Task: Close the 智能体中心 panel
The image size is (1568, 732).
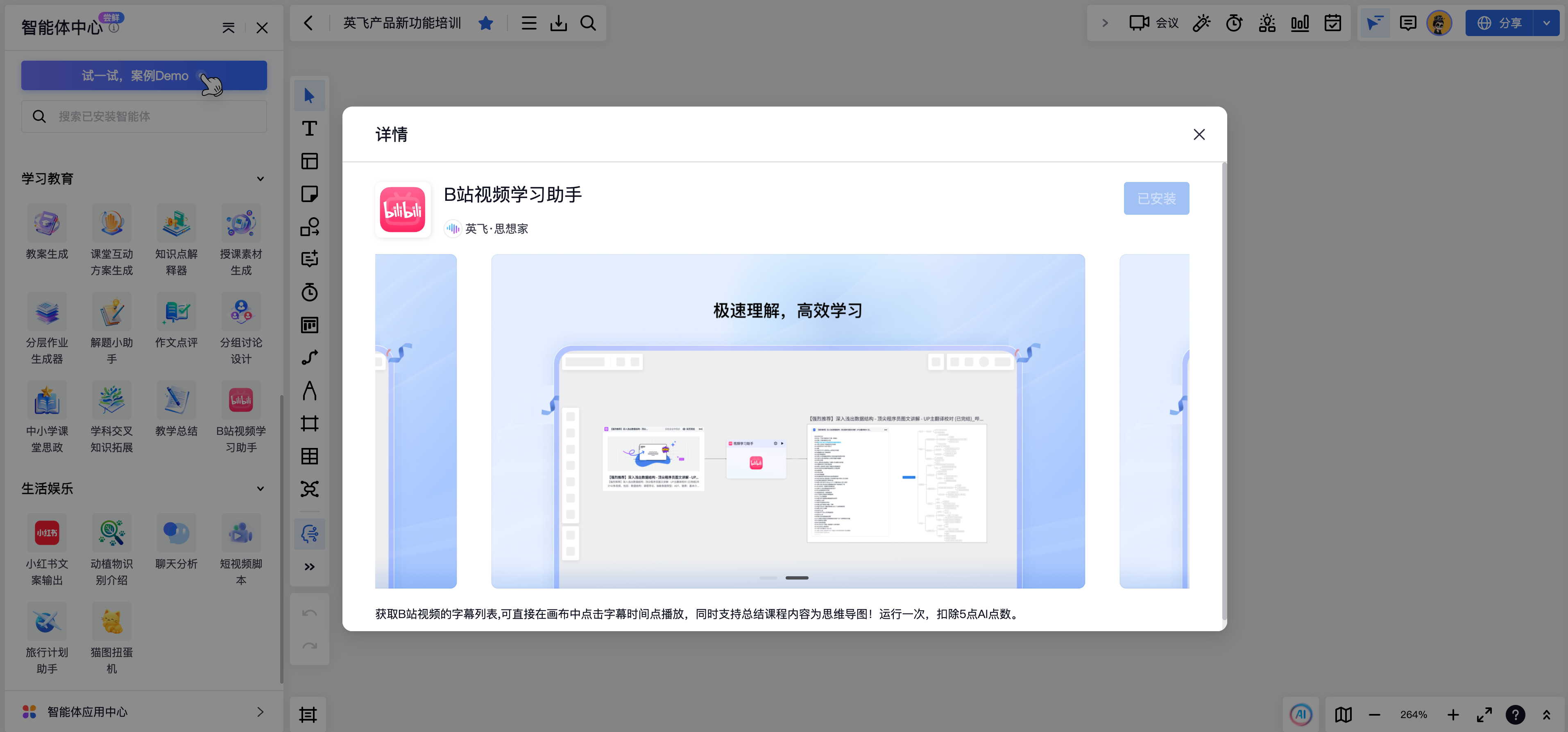Action: pyautogui.click(x=262, y=28)
